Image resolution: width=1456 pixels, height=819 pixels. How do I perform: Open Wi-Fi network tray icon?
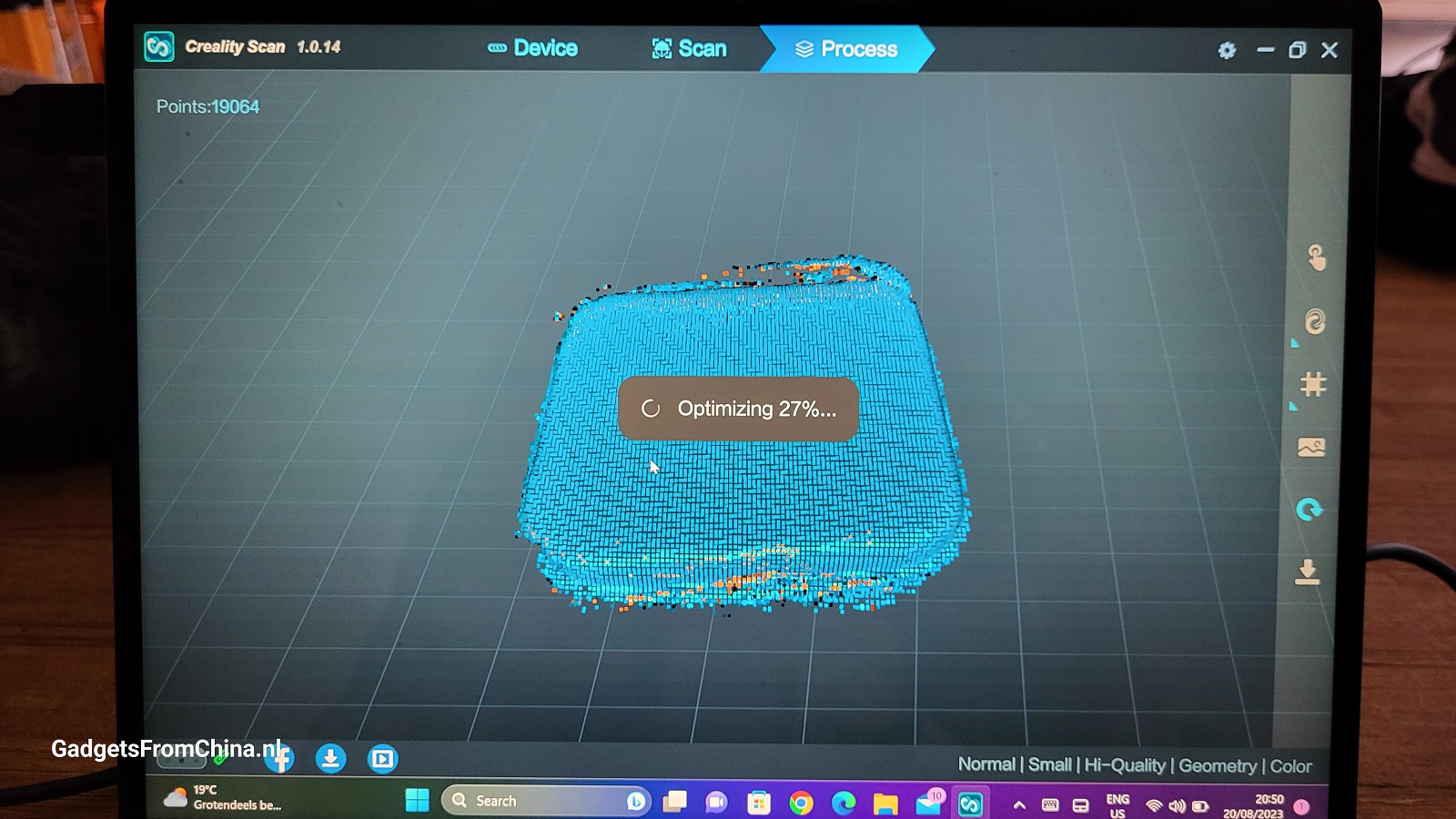[1154, 806]
